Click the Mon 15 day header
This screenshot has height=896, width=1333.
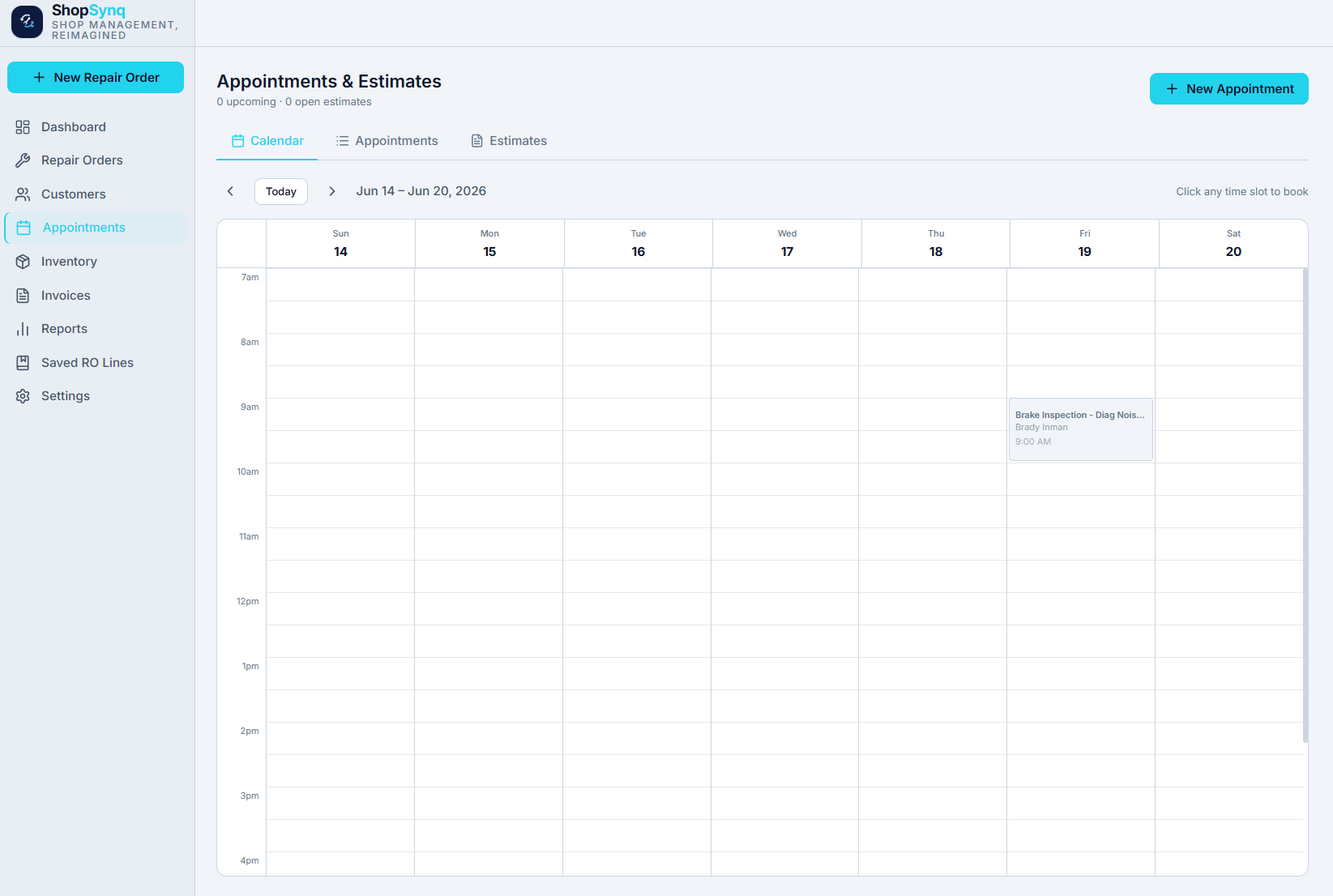489,244
